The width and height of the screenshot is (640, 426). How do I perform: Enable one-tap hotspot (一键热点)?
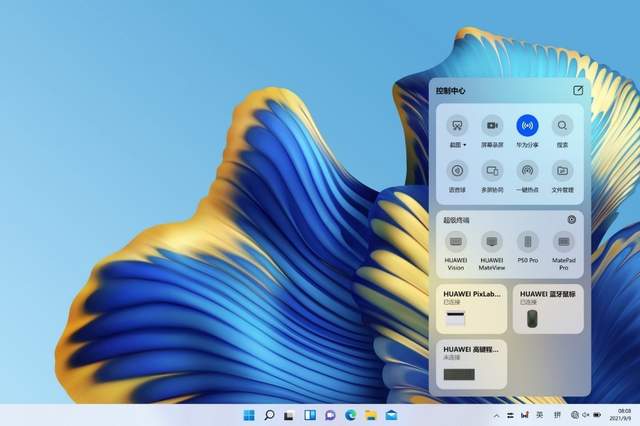(x=527, y=171)
